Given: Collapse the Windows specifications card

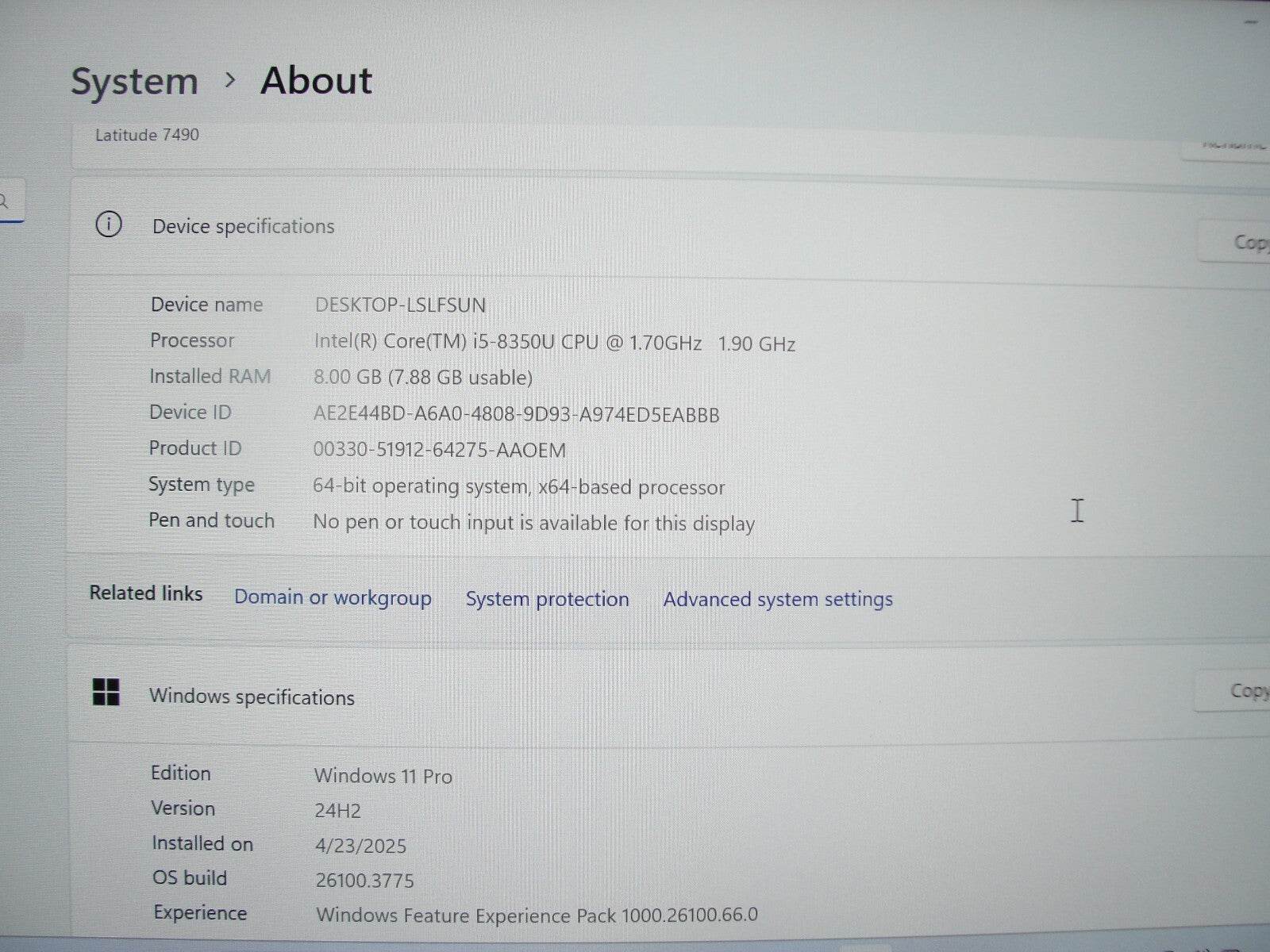Looking at the screenshot, I should pos(252,697).
